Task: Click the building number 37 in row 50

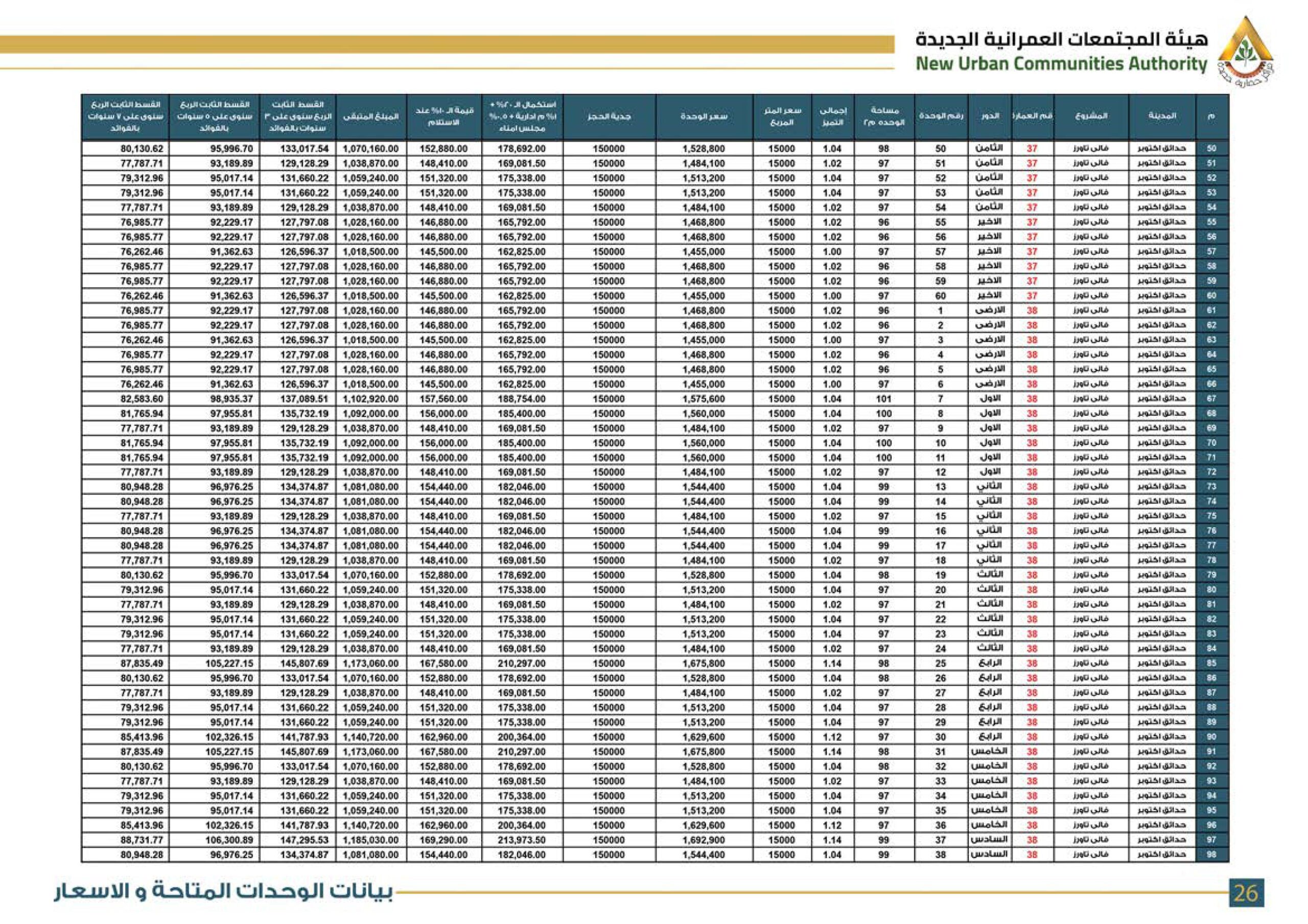Action: 1032,149
